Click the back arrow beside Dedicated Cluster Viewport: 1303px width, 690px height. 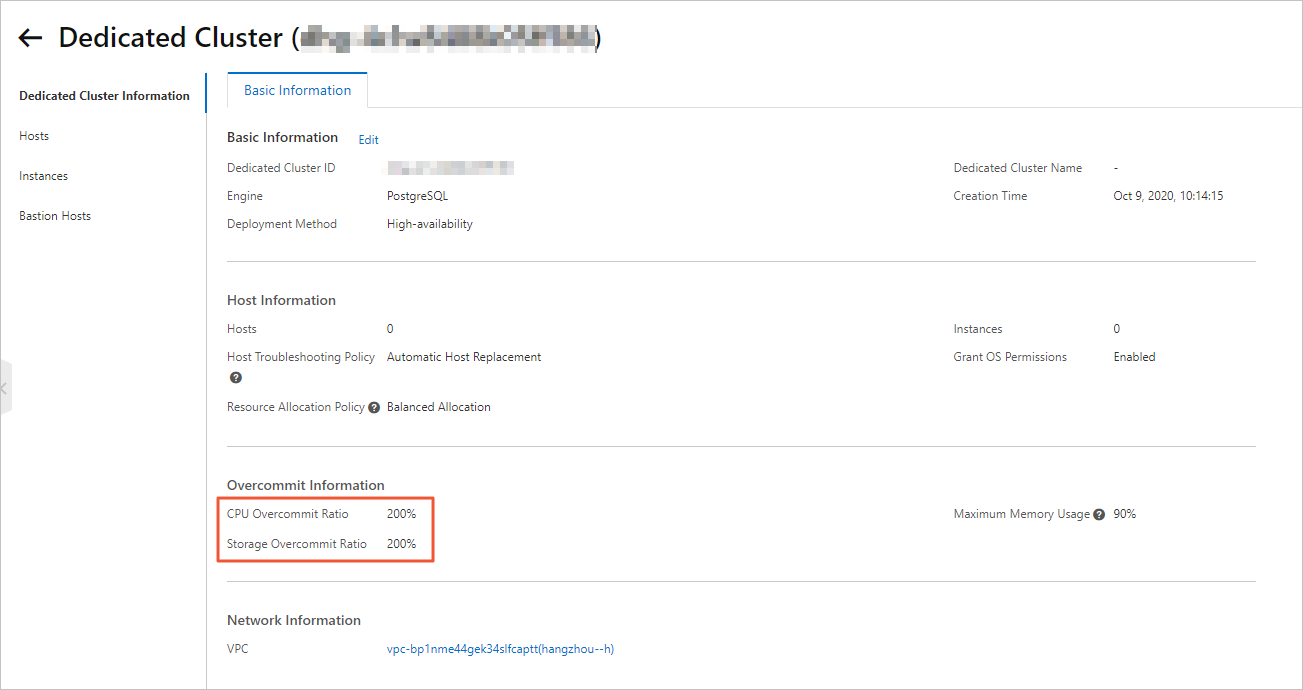click(30, 38)
